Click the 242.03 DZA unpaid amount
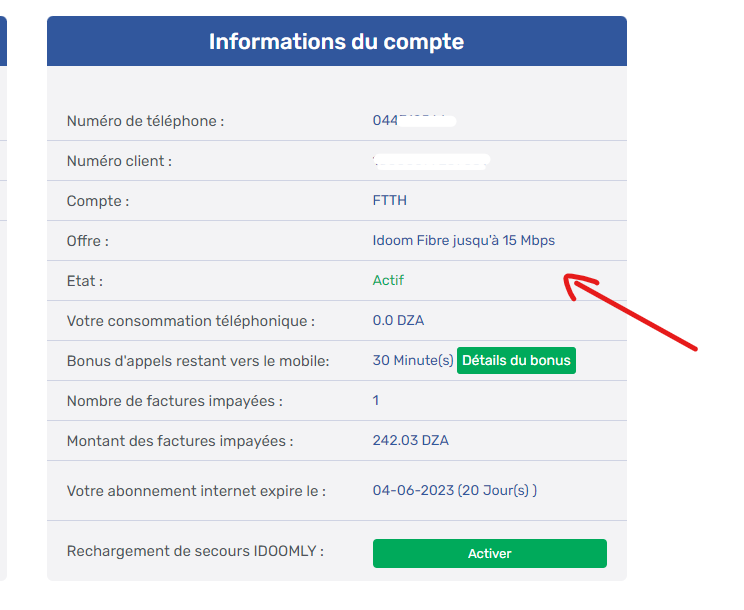 [x=410, y=441]
